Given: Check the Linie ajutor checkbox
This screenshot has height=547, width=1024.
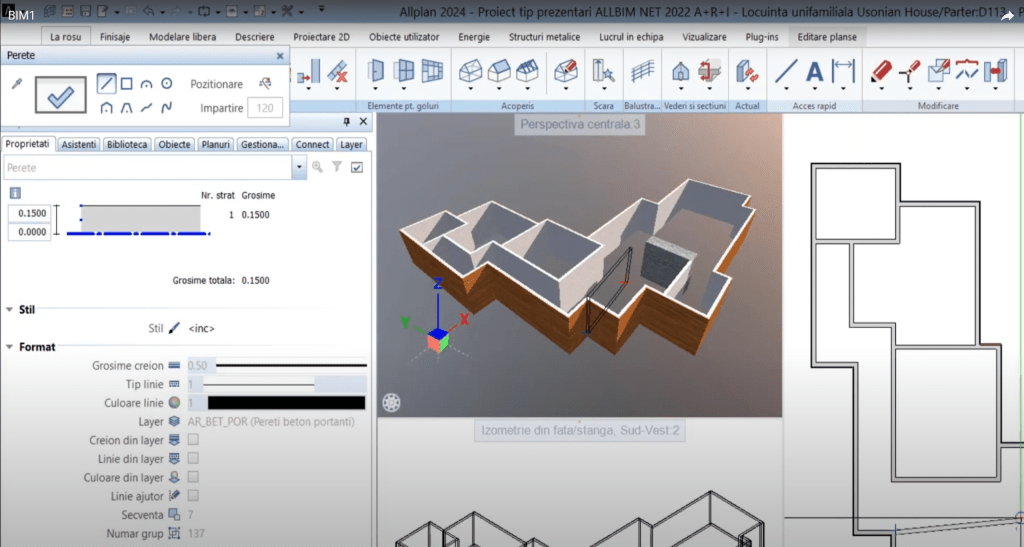Looking at the screenshot, I should pyautogui.click(x=193, y=495).
